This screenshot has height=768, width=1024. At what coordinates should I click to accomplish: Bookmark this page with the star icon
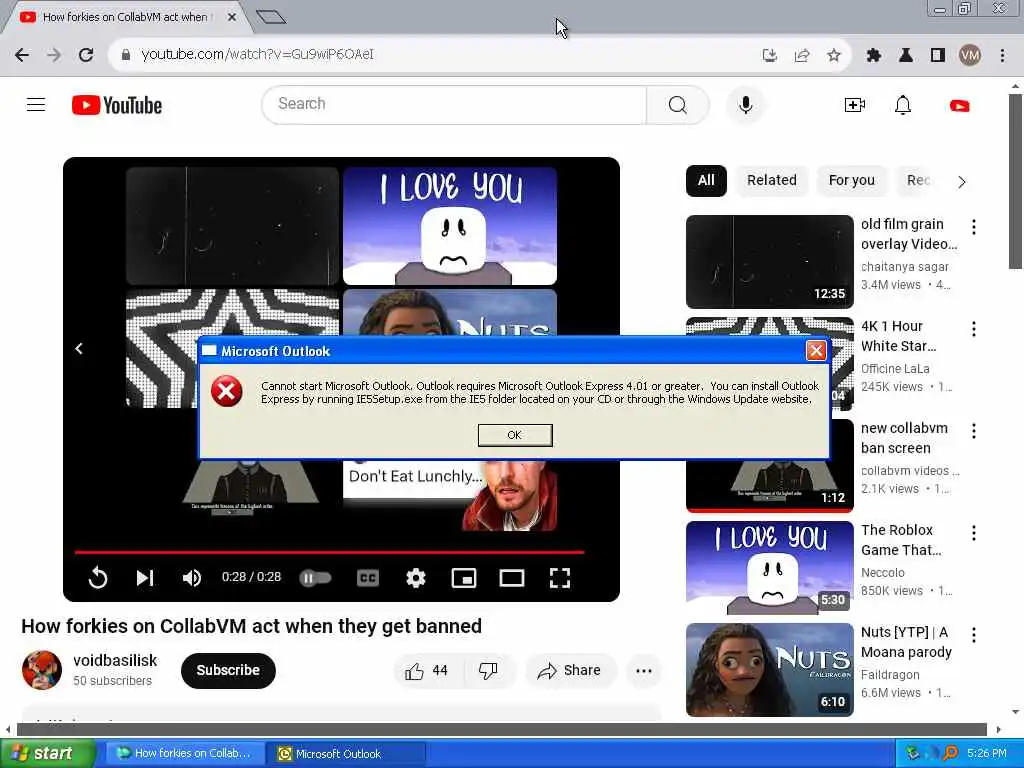coord(834,56)
